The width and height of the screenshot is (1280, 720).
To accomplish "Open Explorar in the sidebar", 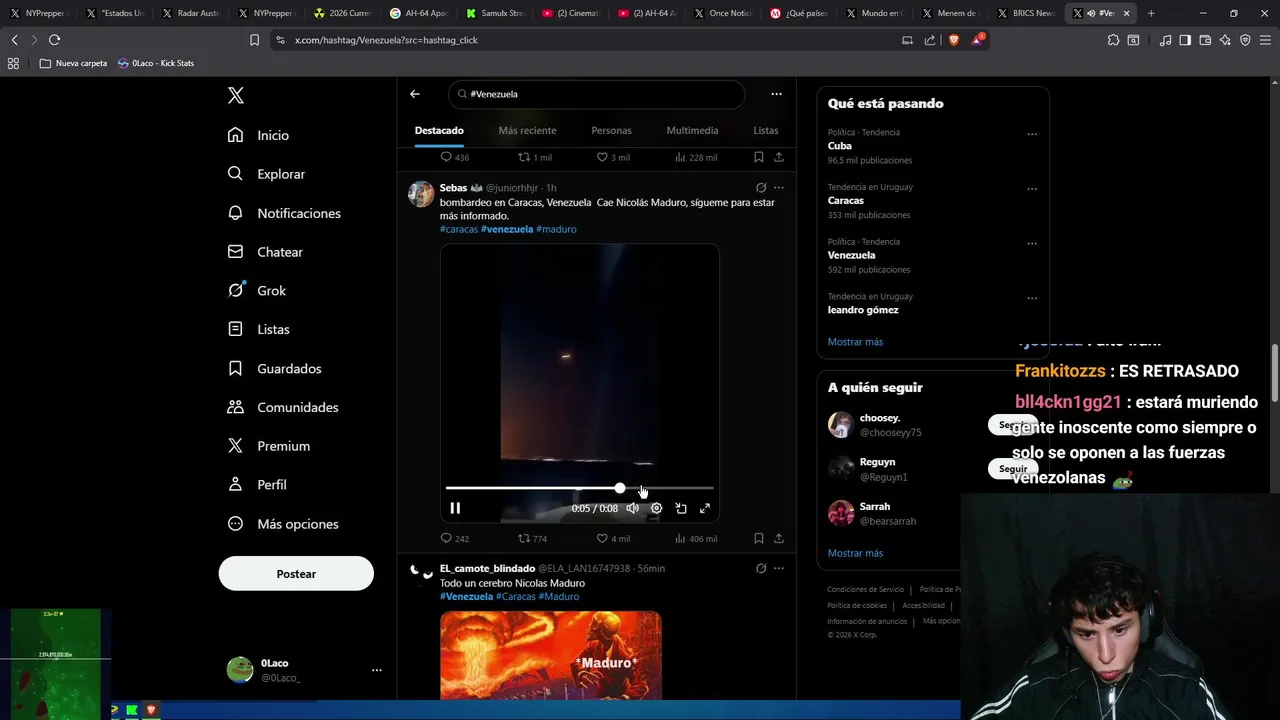I will click(x=266, y=174).
